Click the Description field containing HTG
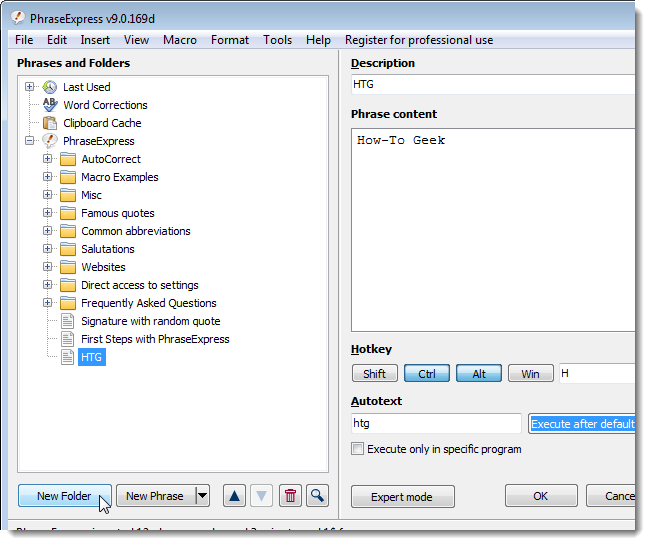The width and height of the screenshot is (650, 545). tap(493, 85)
